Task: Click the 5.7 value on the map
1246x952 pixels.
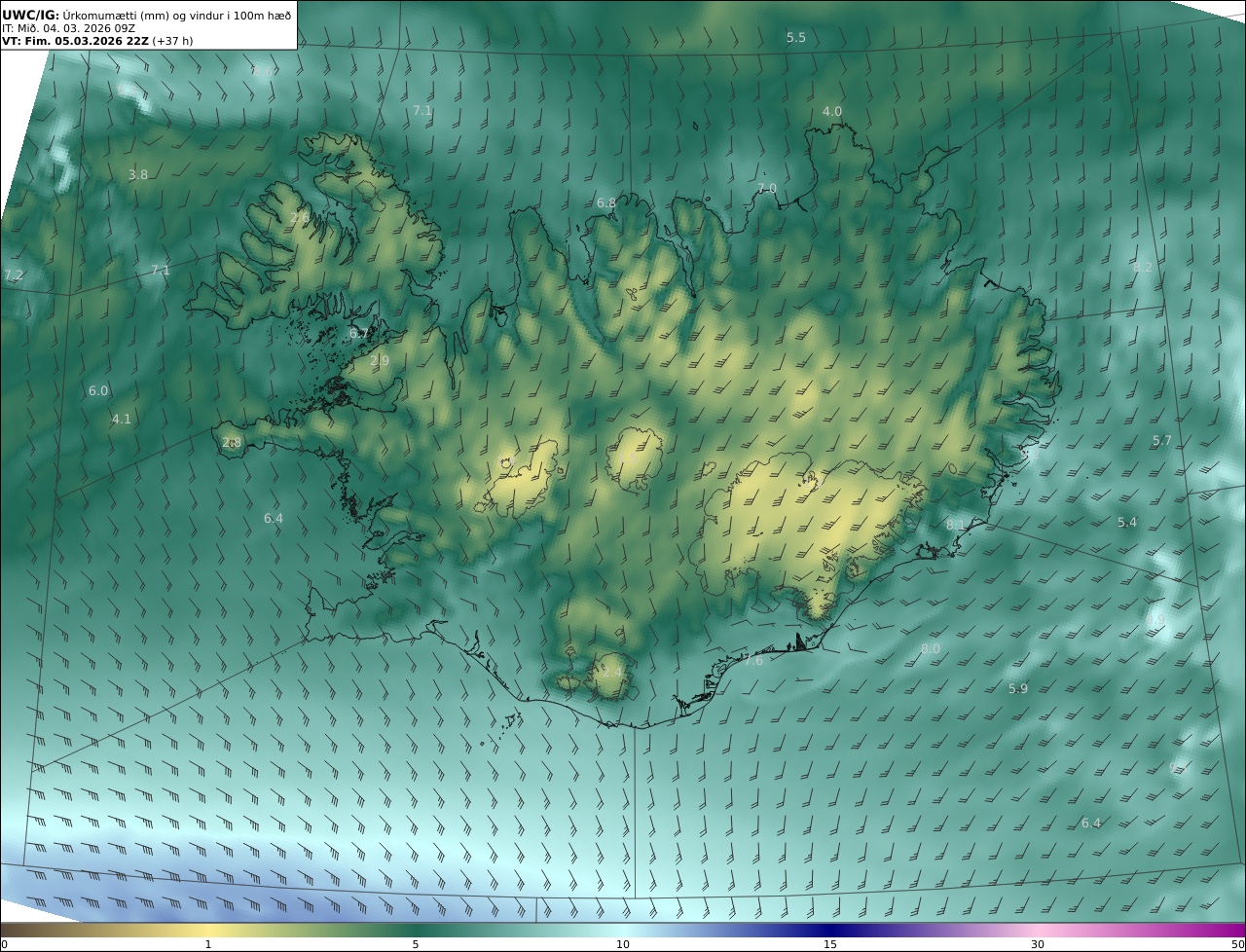Action: (1162, 440)
